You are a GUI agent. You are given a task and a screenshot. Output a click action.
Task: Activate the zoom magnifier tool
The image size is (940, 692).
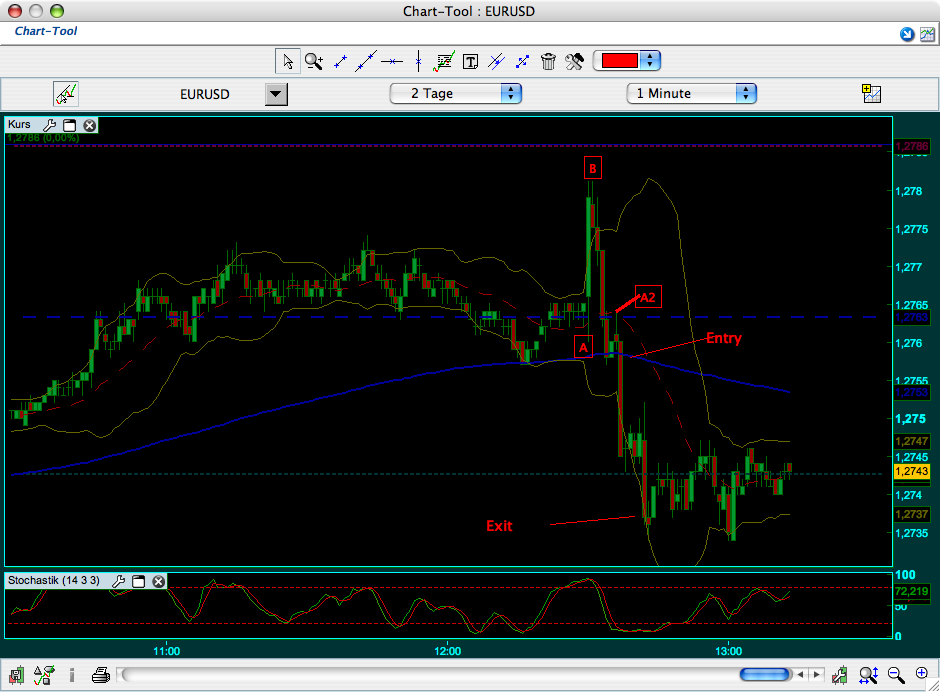click(314, 61)
